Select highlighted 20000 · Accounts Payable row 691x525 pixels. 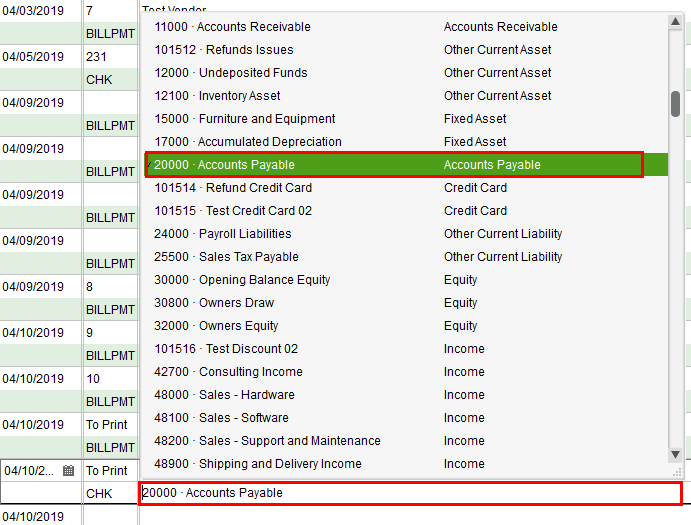[x=406, y=165]
